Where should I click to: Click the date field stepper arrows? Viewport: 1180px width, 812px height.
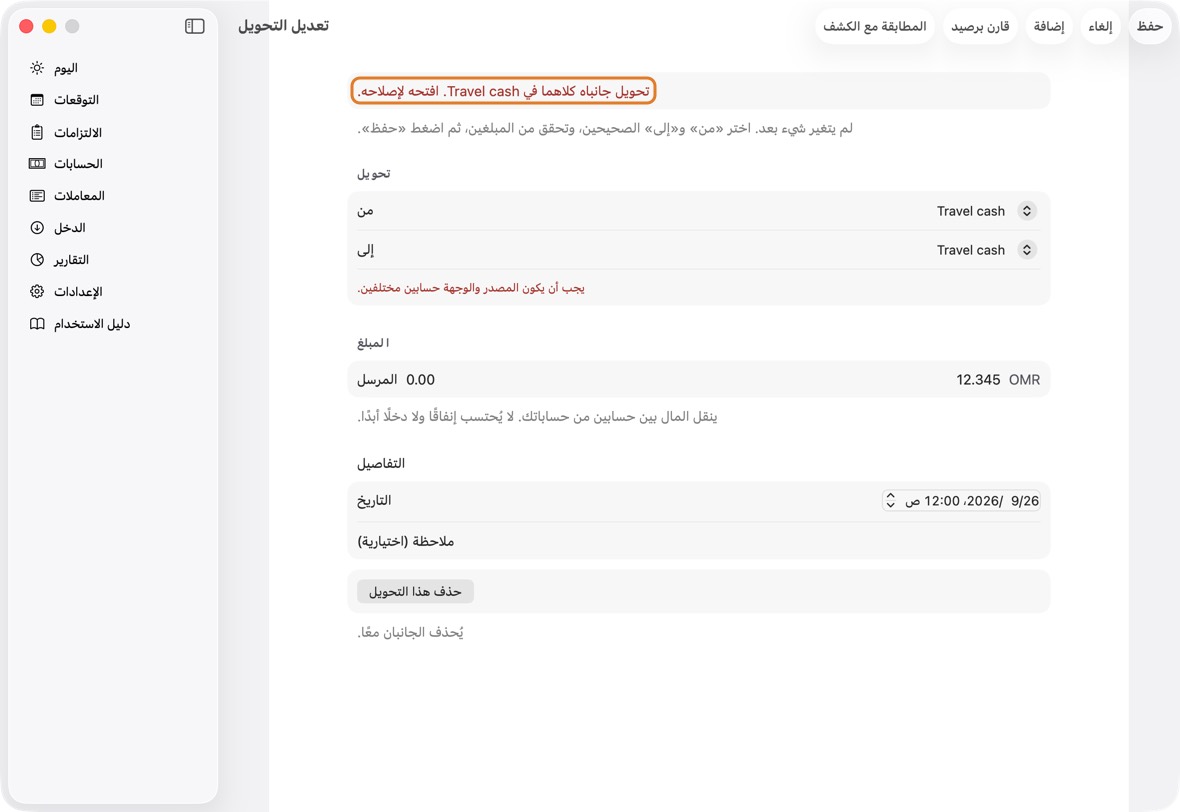(890, 500)
